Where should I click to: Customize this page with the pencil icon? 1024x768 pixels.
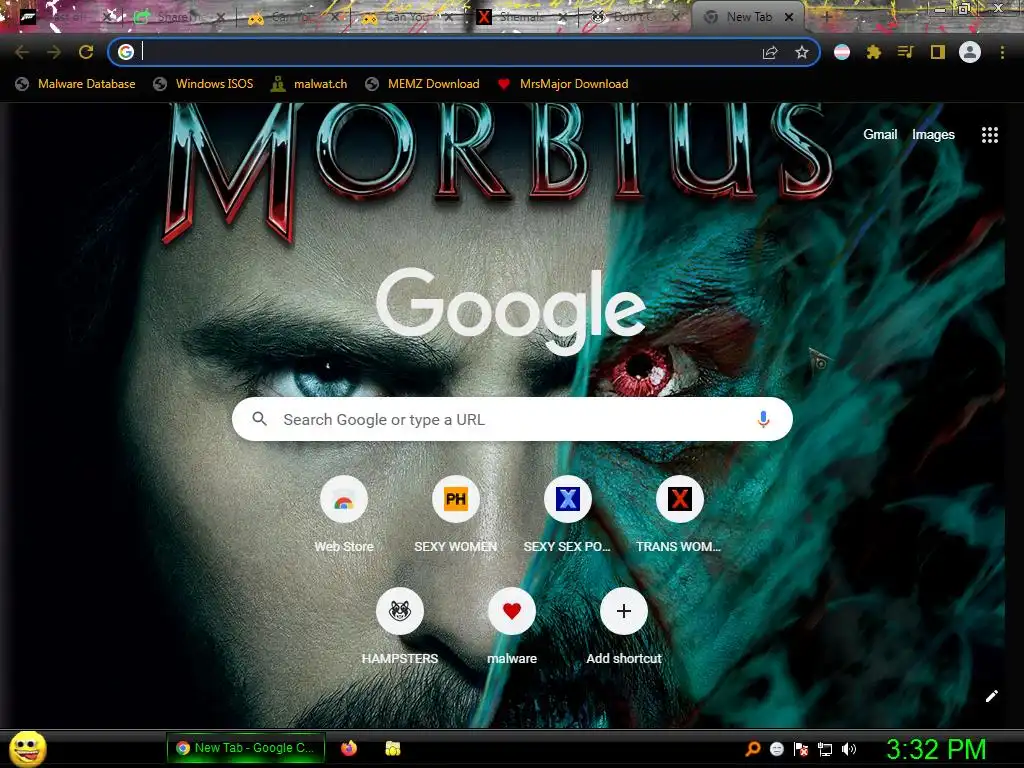pos(991,696)
